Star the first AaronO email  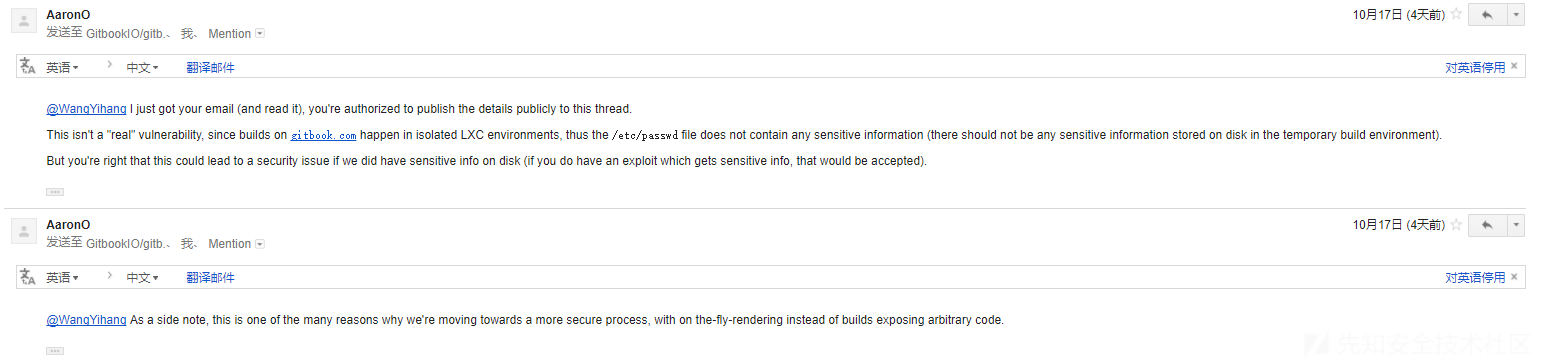[1456, 14]
